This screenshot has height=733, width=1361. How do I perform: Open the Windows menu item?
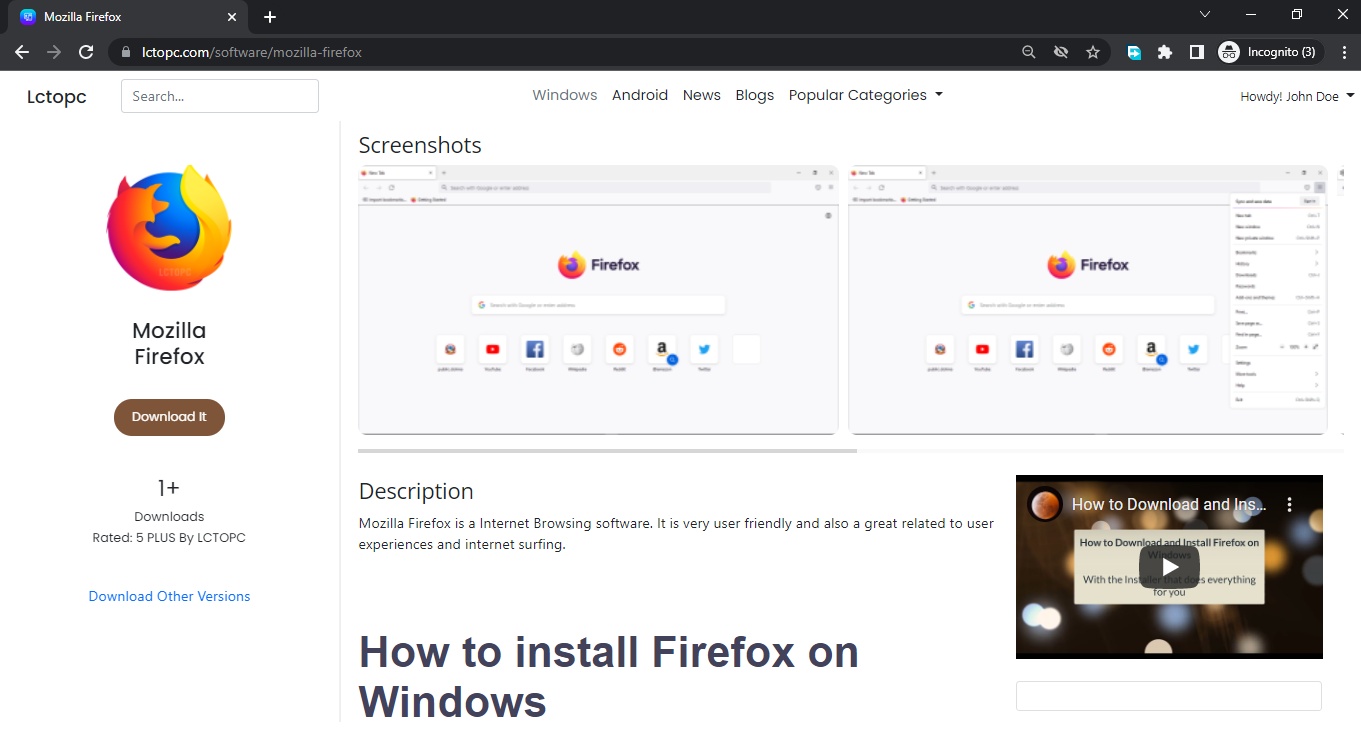[x=564, y=95]
